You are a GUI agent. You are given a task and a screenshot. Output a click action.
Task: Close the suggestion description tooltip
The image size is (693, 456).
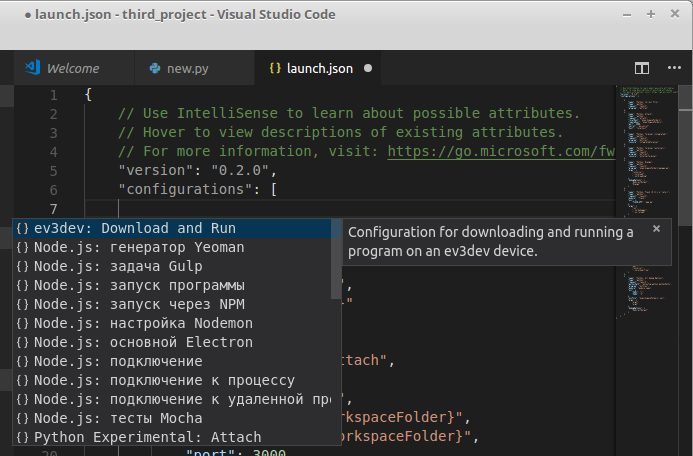click(656, 229)
